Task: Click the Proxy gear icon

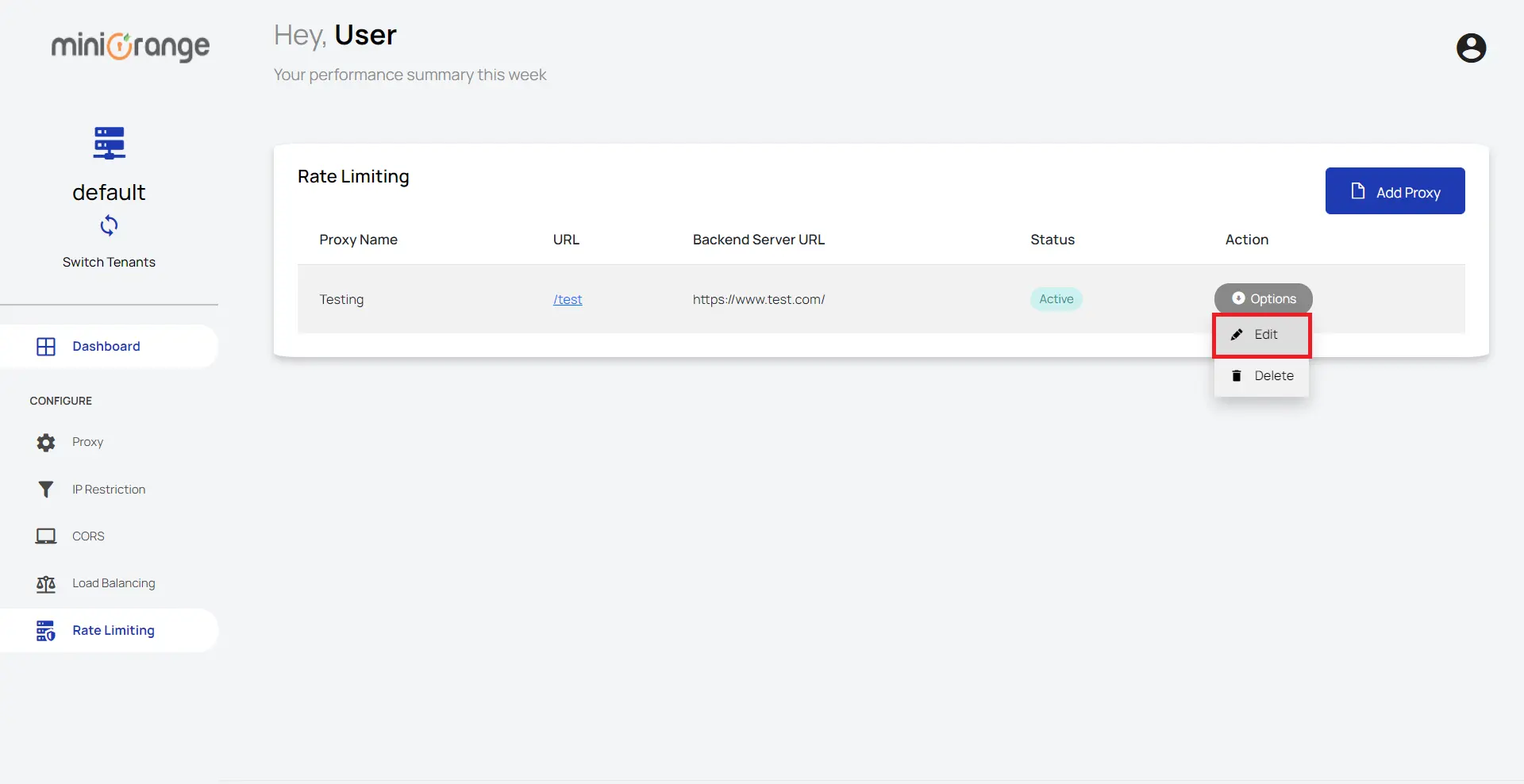Action: (x=46, y=442)
